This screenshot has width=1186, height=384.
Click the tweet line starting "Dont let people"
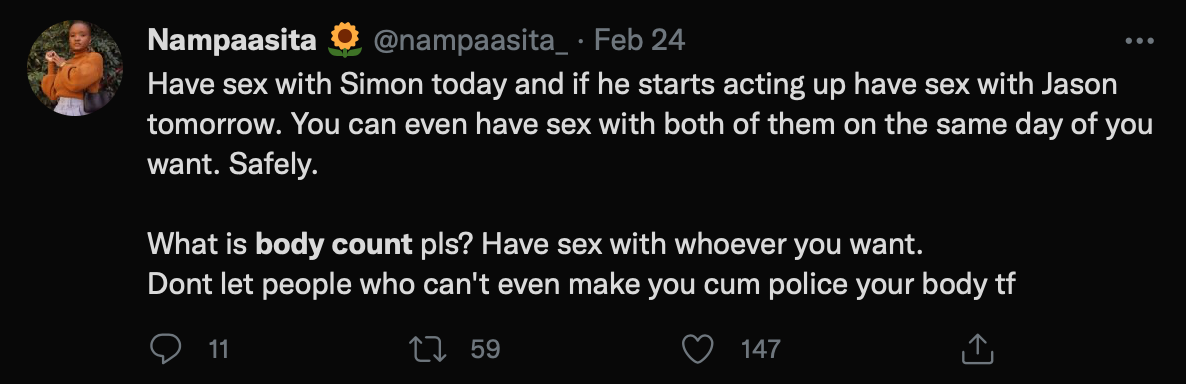coord(581,285)
